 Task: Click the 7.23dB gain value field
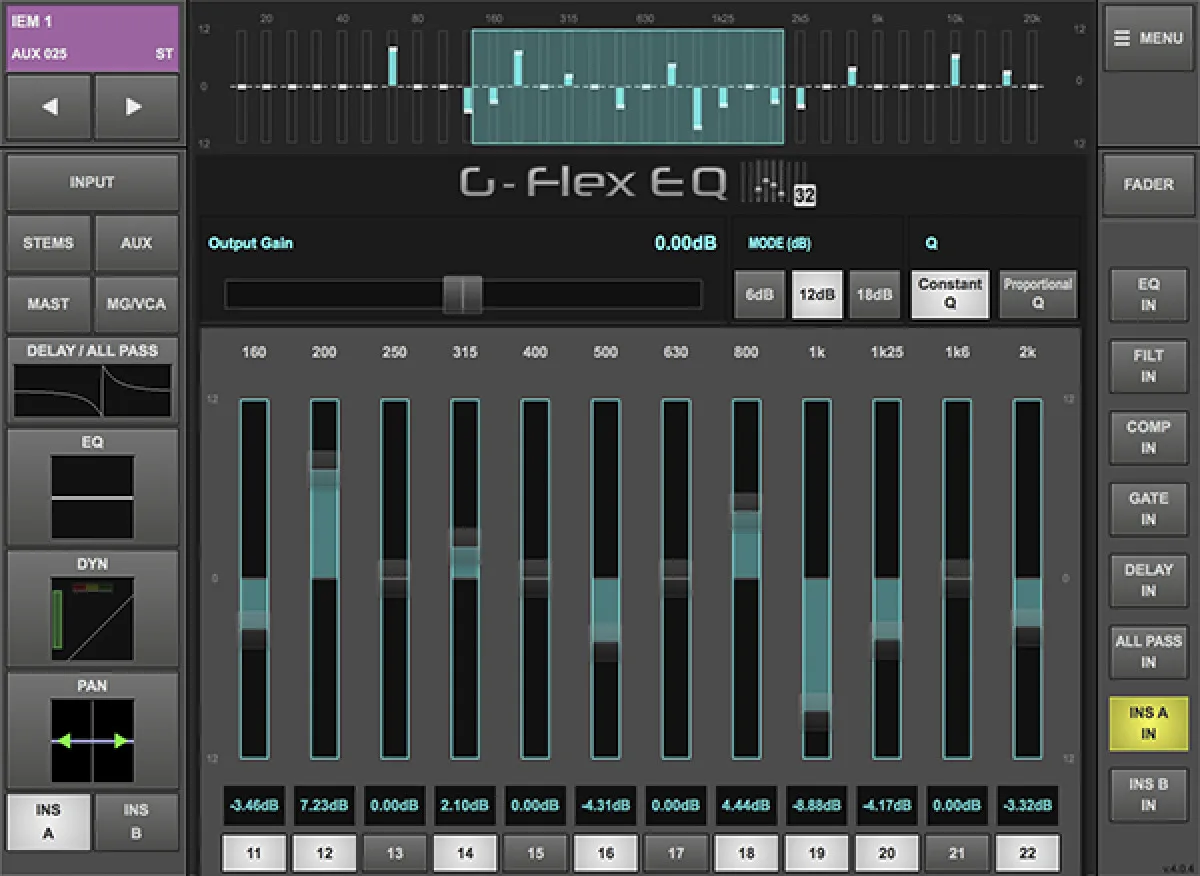click(x=324, y=806)
